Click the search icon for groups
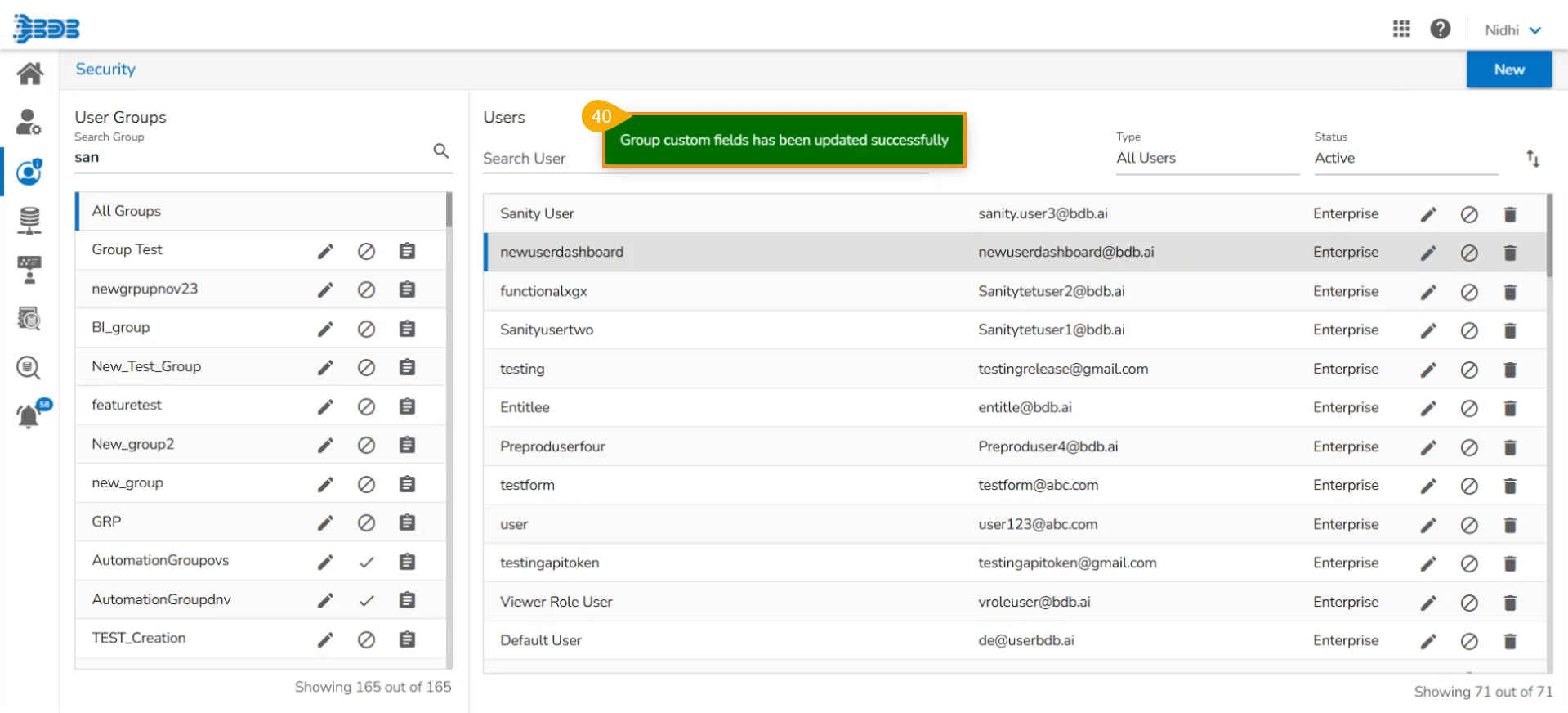Viewport: 1568px width, 713px height. coord(441,151)
